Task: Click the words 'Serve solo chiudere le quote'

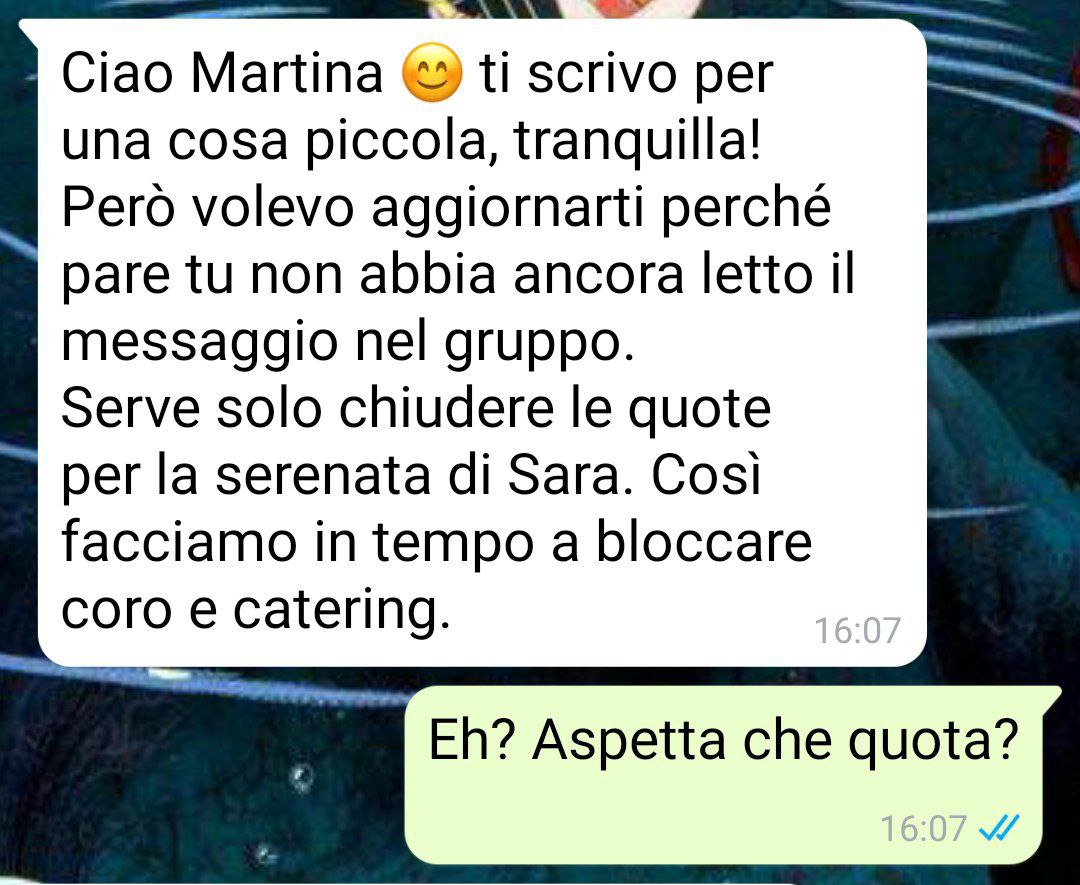Action: (416, 410)
